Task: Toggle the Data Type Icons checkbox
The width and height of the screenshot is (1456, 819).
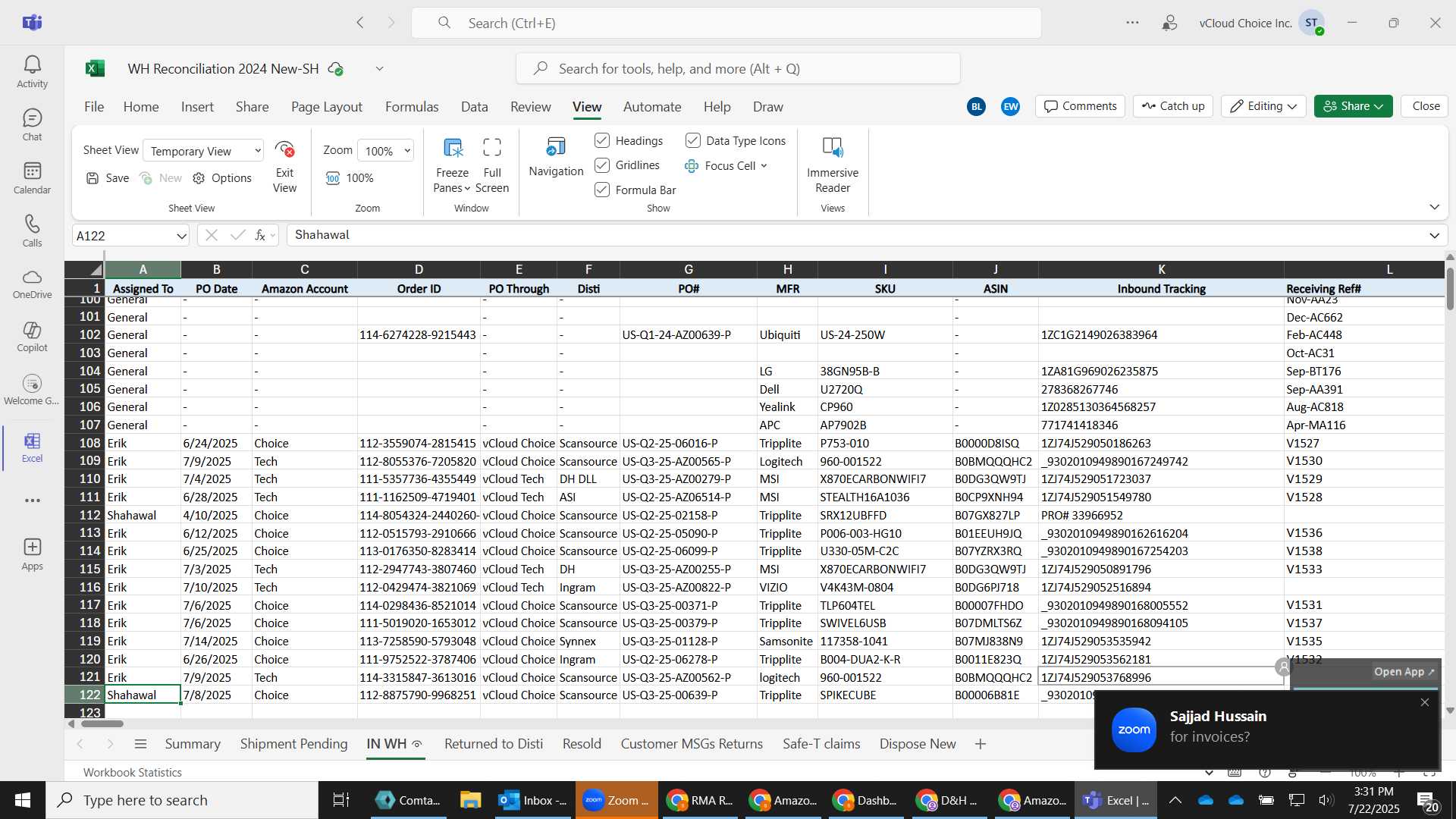Action: pyautogui.click(x=692, y=140)
